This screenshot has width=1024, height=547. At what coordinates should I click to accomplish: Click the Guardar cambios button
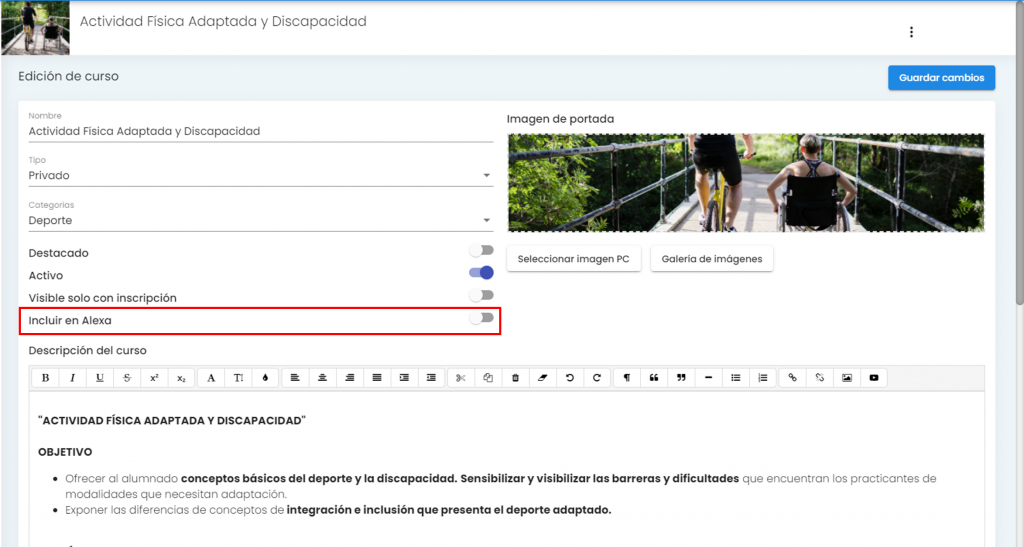tap(941, 78)
